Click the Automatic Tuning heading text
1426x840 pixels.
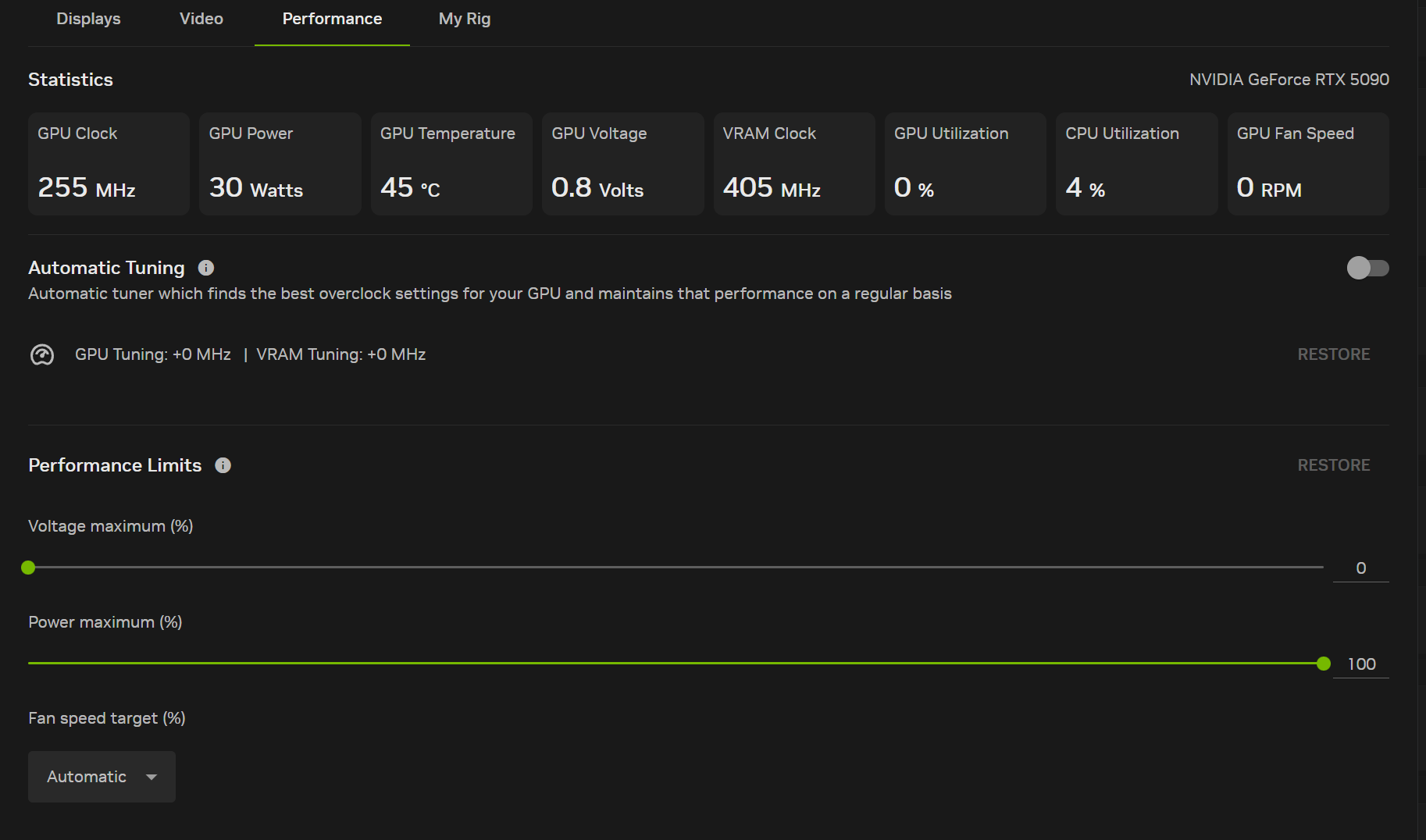(106, 268)
